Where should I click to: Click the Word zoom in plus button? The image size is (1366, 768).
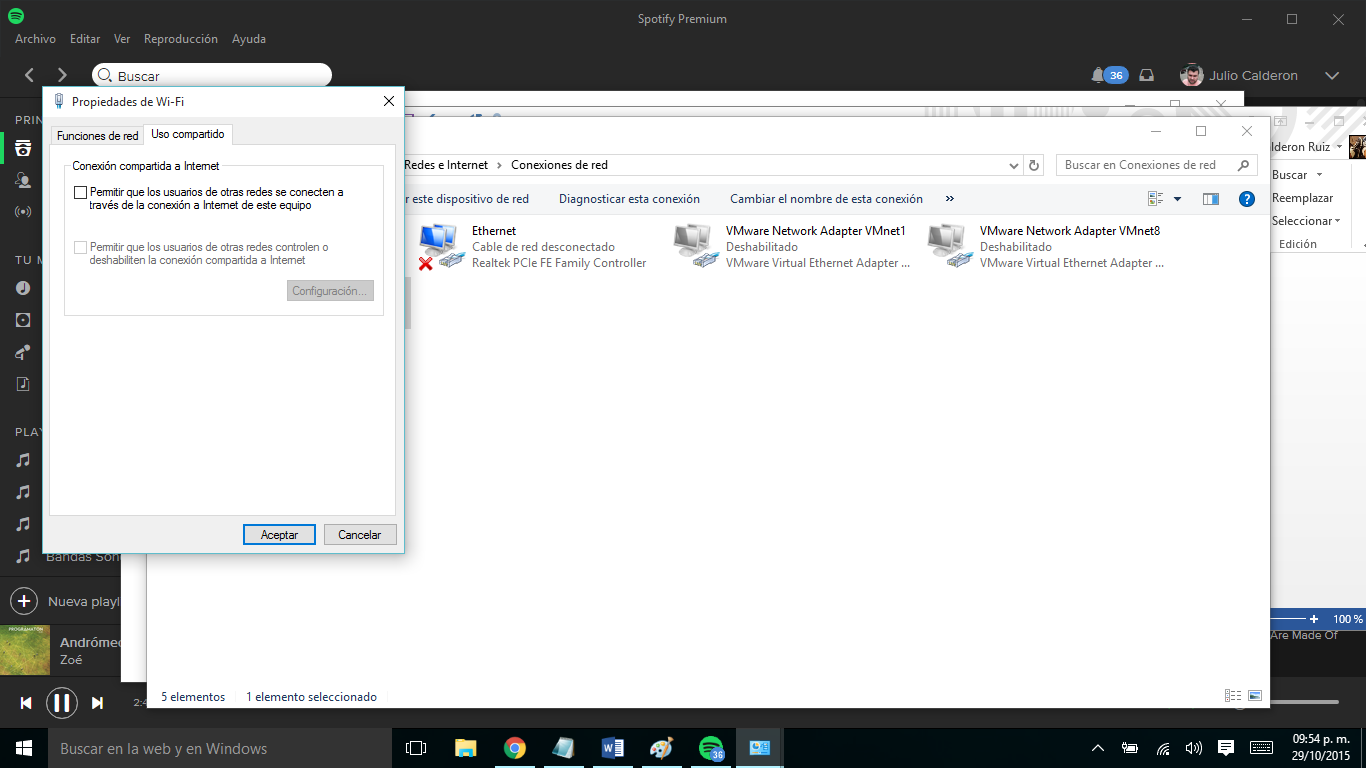point(1313,619)
